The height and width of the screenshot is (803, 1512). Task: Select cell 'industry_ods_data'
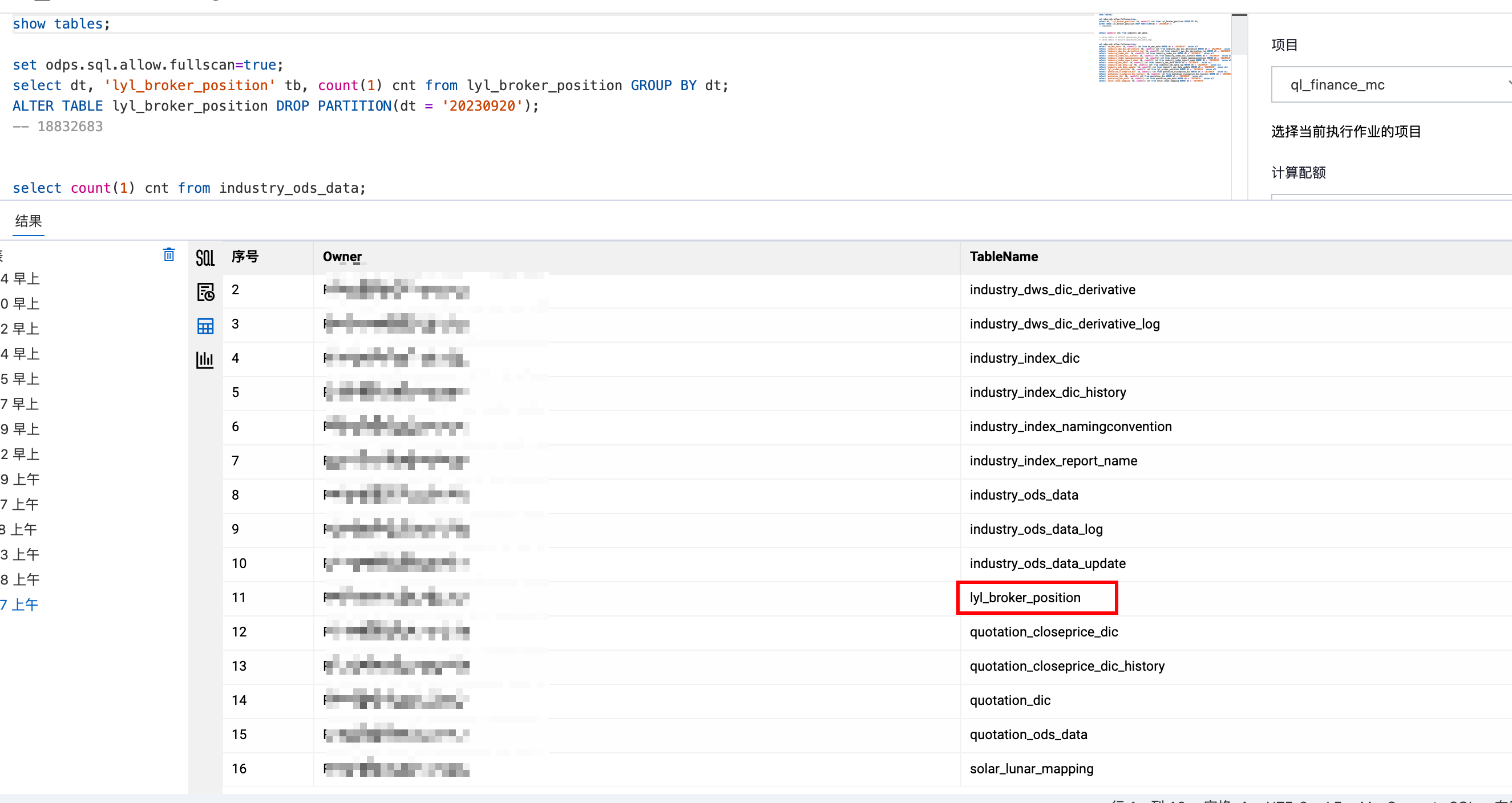pos(1024,495)
